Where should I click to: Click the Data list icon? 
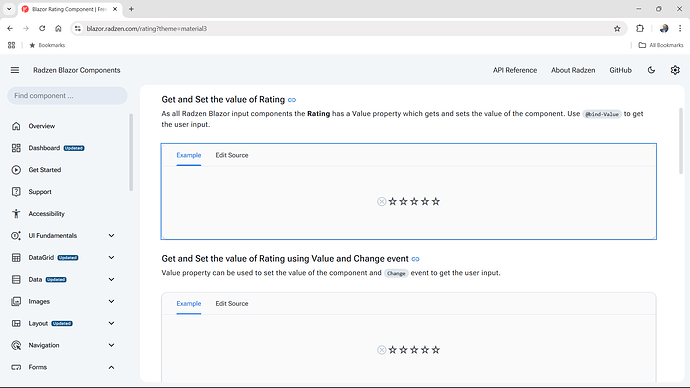16,279
